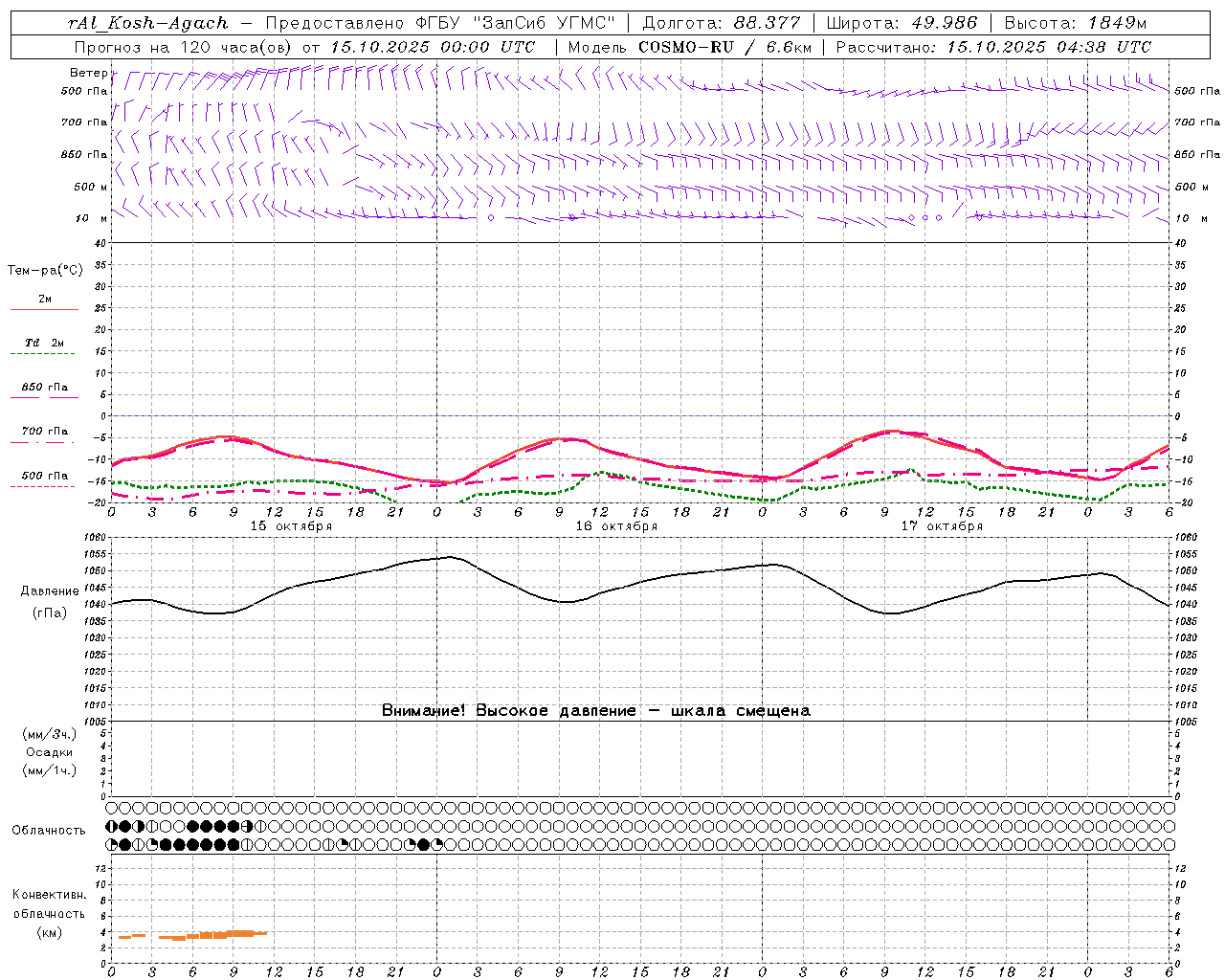Select the provider text ФГБУ "ЗапСиб УГМС"

tap(514, 23)
